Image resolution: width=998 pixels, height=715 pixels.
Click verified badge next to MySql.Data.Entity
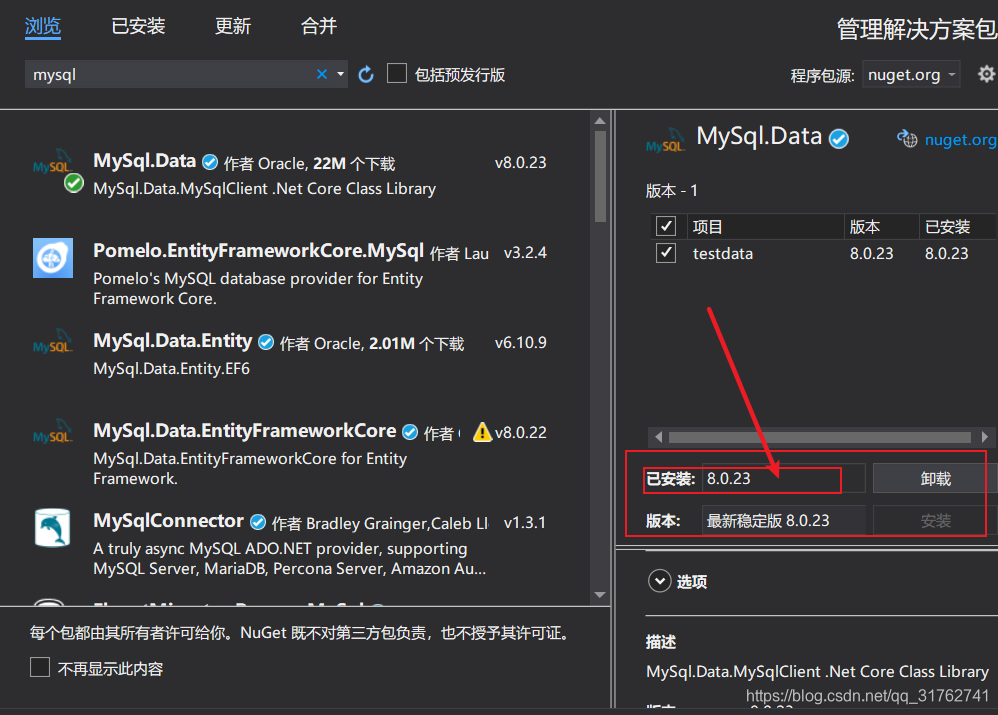pos(266,343)
